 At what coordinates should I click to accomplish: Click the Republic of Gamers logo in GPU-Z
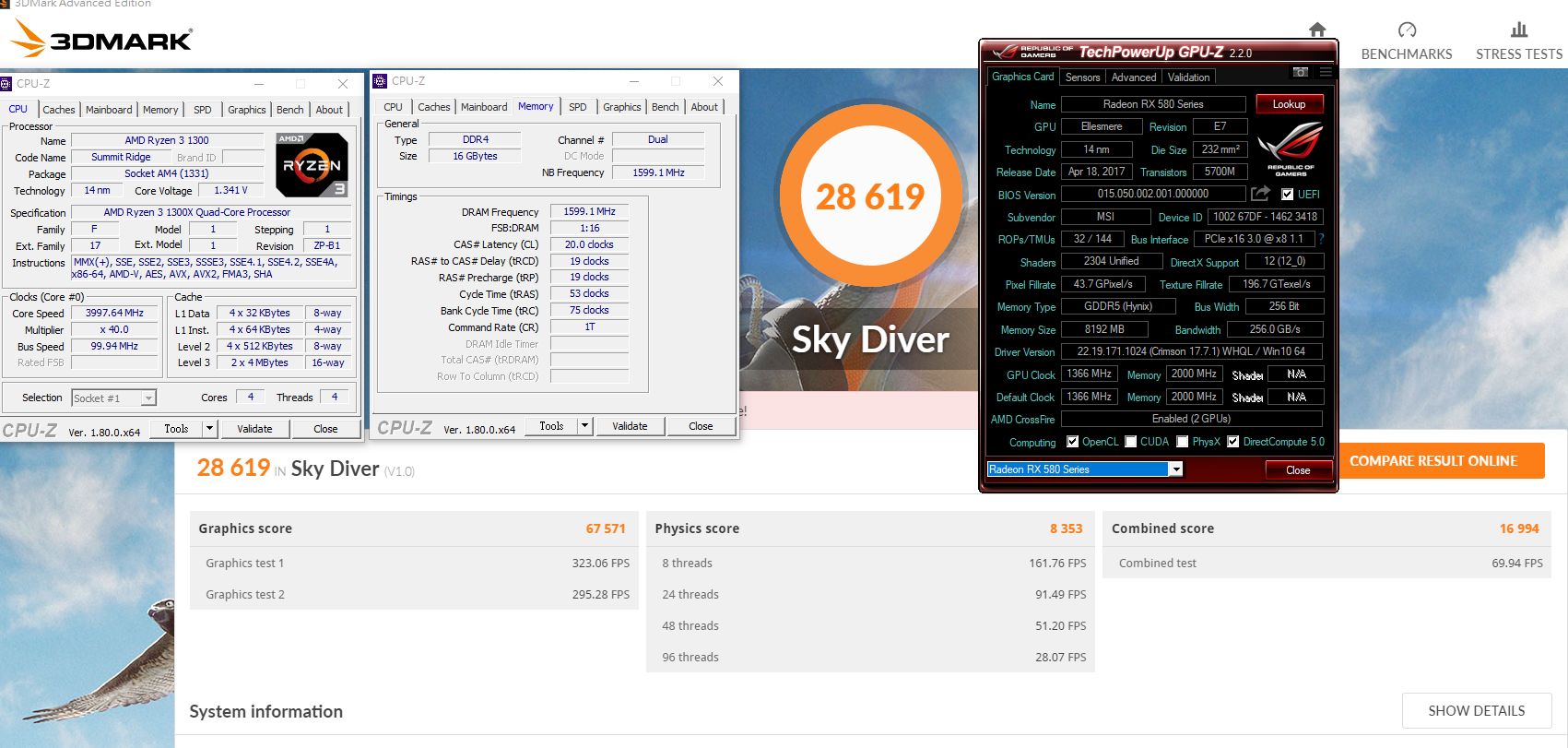point(1291,149)
